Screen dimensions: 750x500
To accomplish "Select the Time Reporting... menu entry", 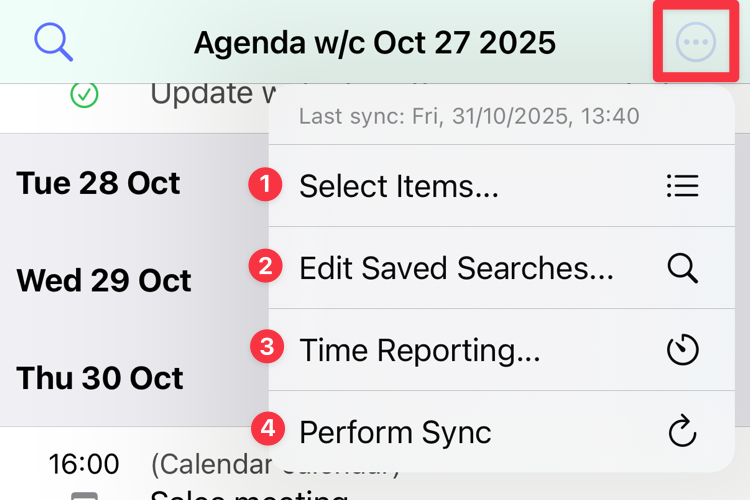I will [420, 350].
